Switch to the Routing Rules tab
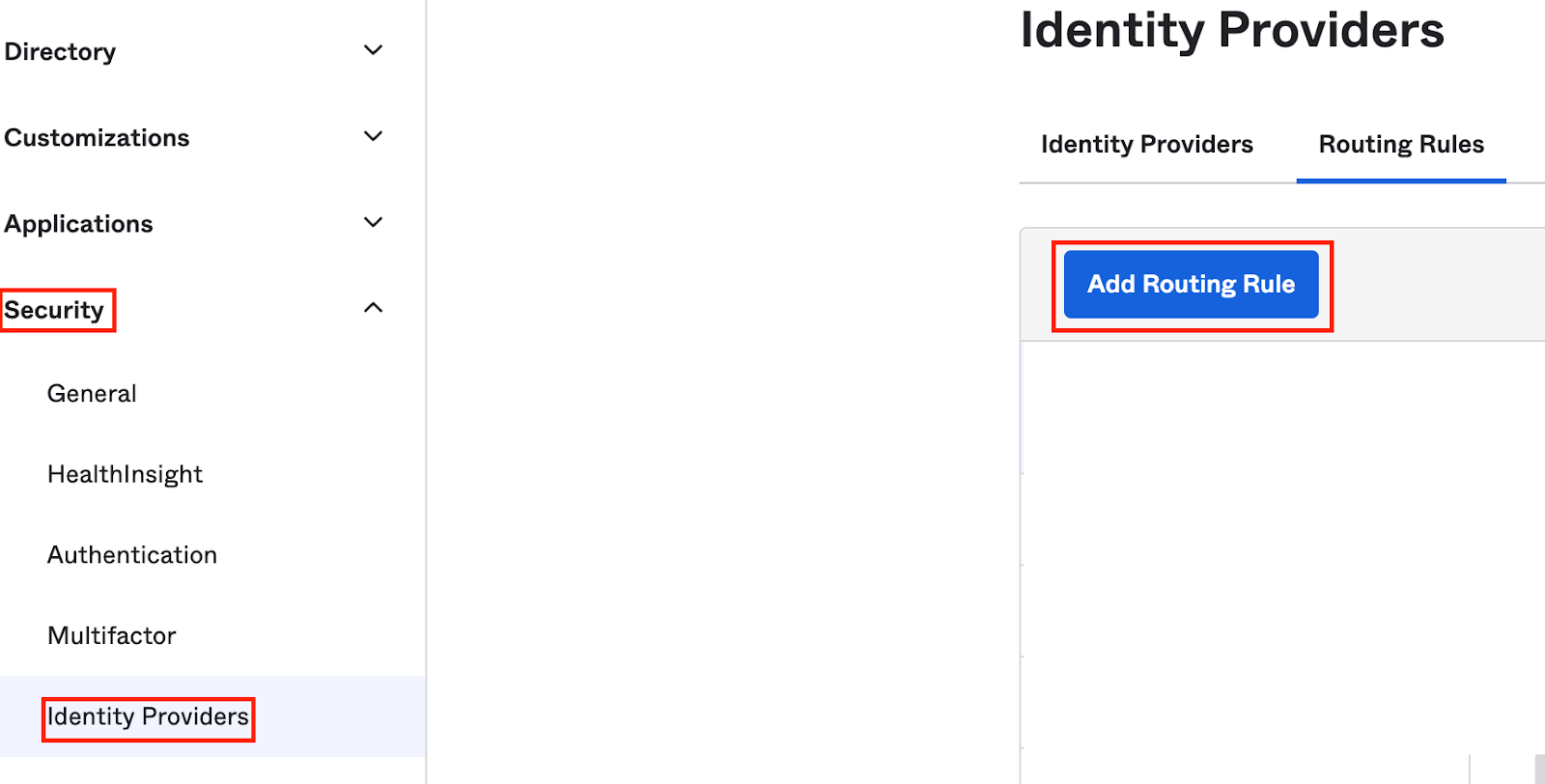Screen dimensions: 1545x784 pos(1401,144)
